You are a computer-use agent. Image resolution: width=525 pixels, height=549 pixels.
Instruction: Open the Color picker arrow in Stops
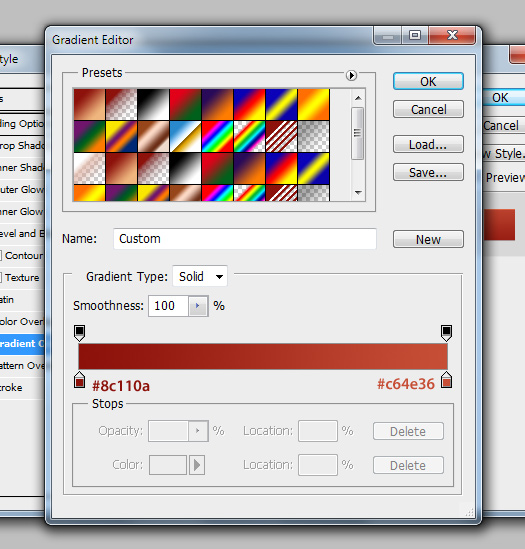pos(197,465)
